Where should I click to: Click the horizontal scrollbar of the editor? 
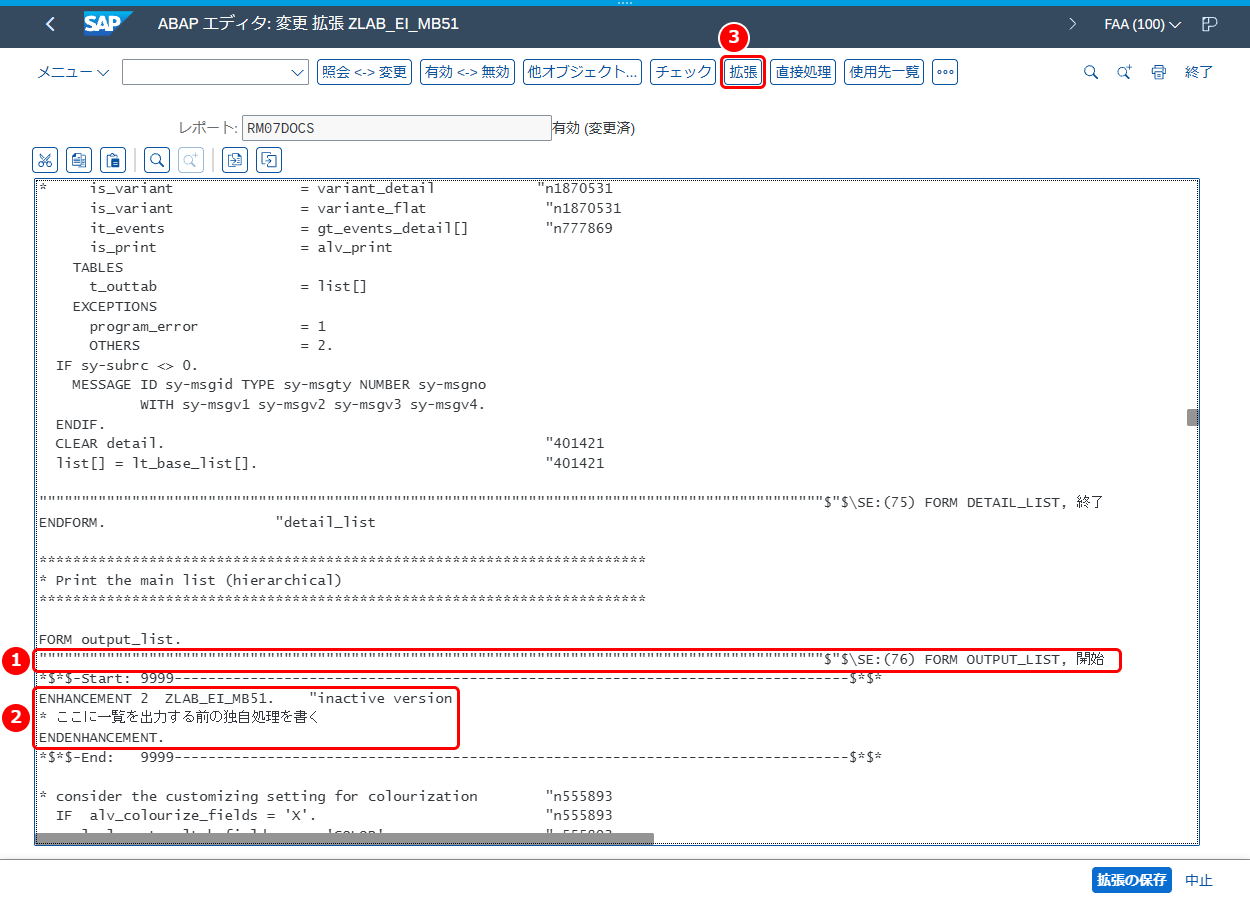[x=345, y=839]
